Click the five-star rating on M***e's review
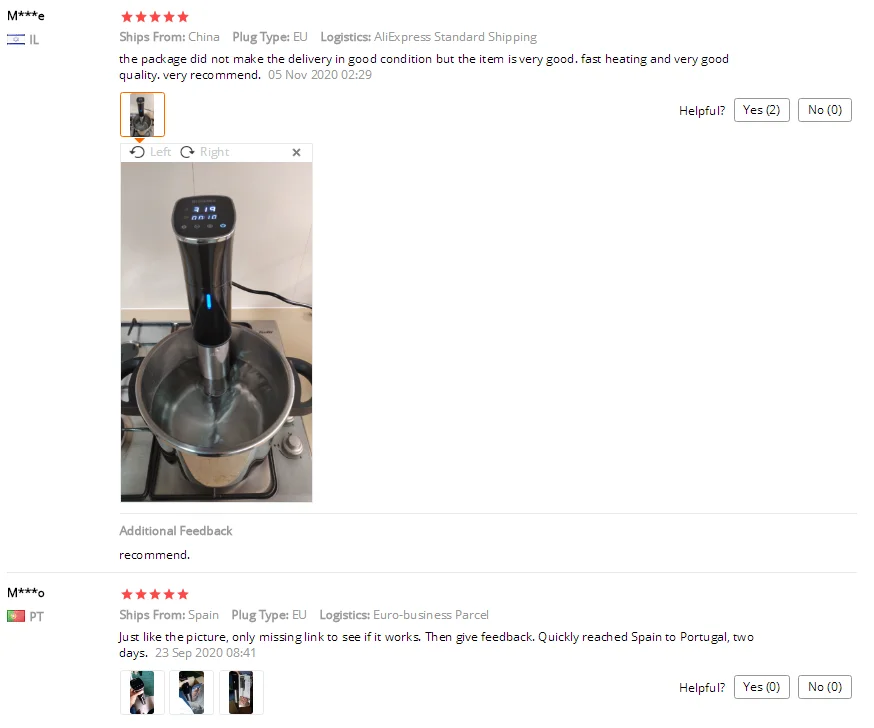The image size is (874, 728). (x=155, y=17)
